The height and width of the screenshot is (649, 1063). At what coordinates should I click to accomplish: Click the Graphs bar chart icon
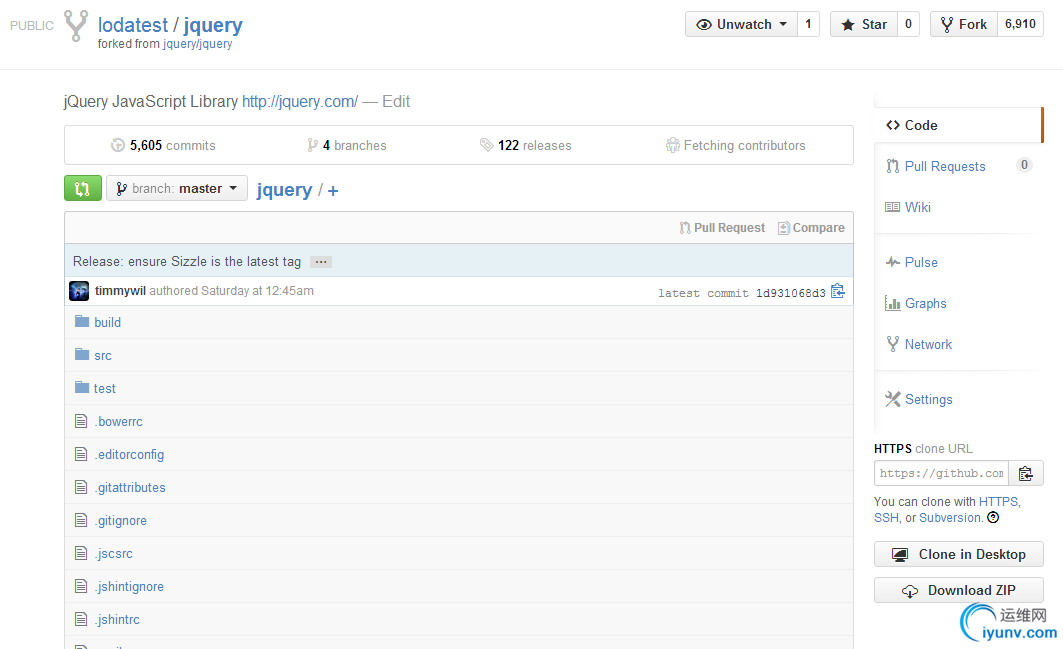[893, 303]
